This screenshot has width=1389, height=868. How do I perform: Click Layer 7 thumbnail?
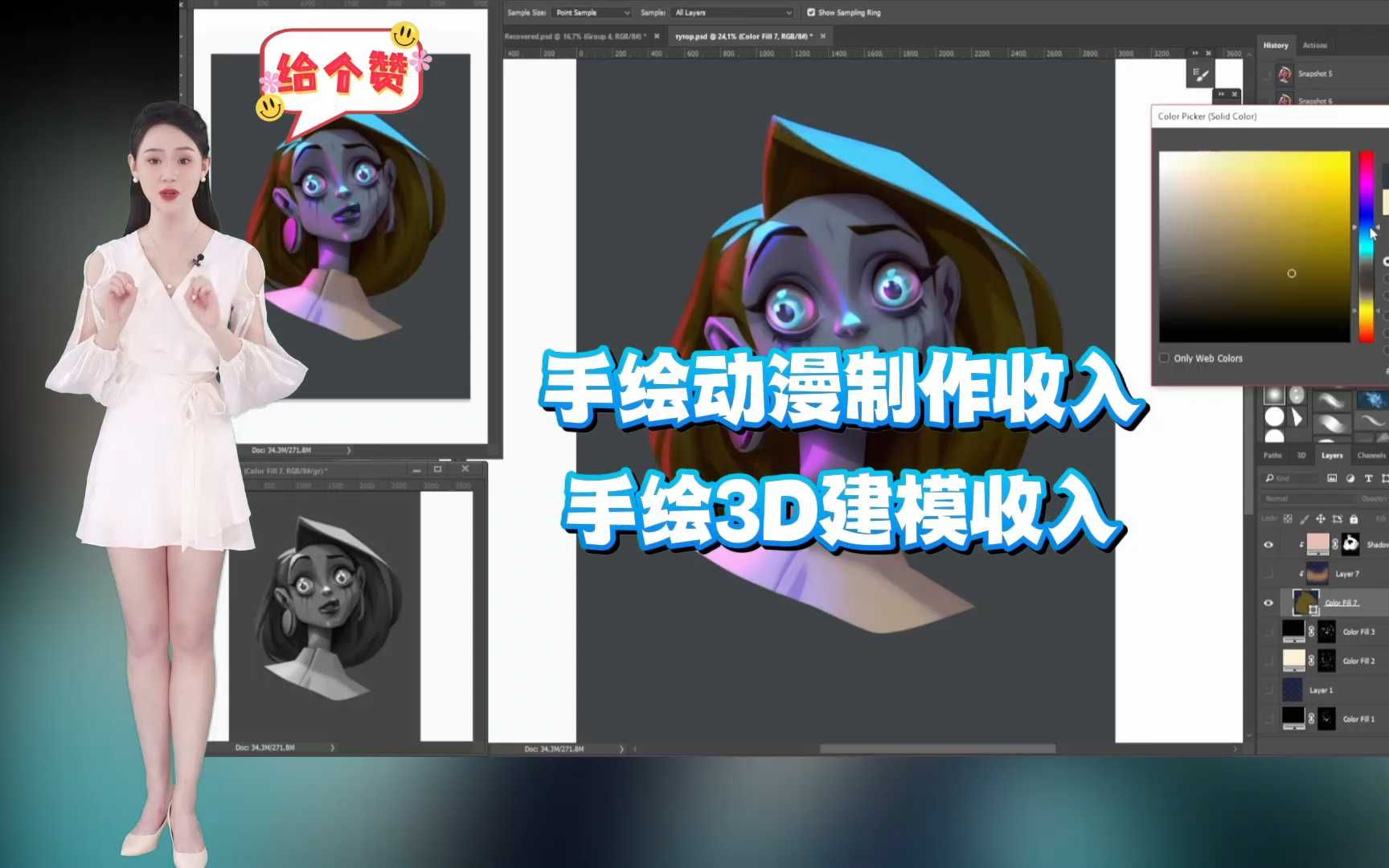pyautogui.click(x=1317, y=574)
